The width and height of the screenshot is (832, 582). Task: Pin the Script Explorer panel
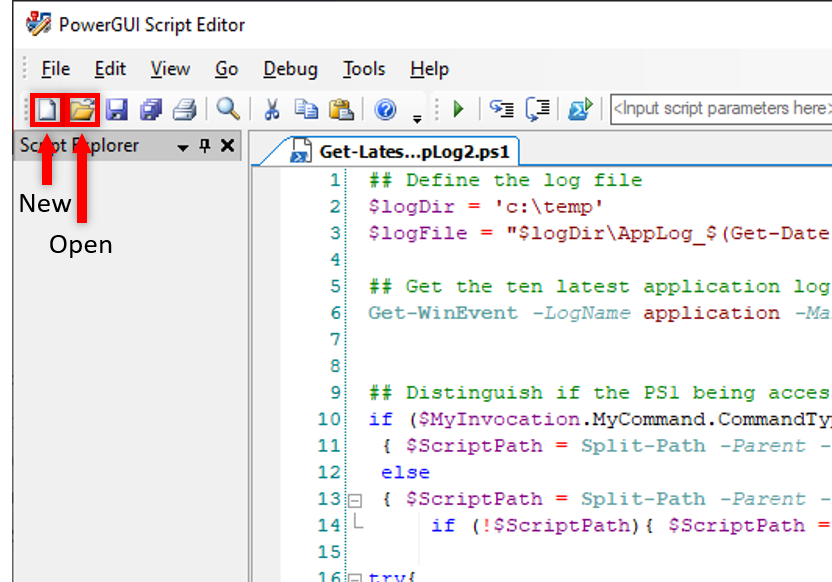[205, 145]
